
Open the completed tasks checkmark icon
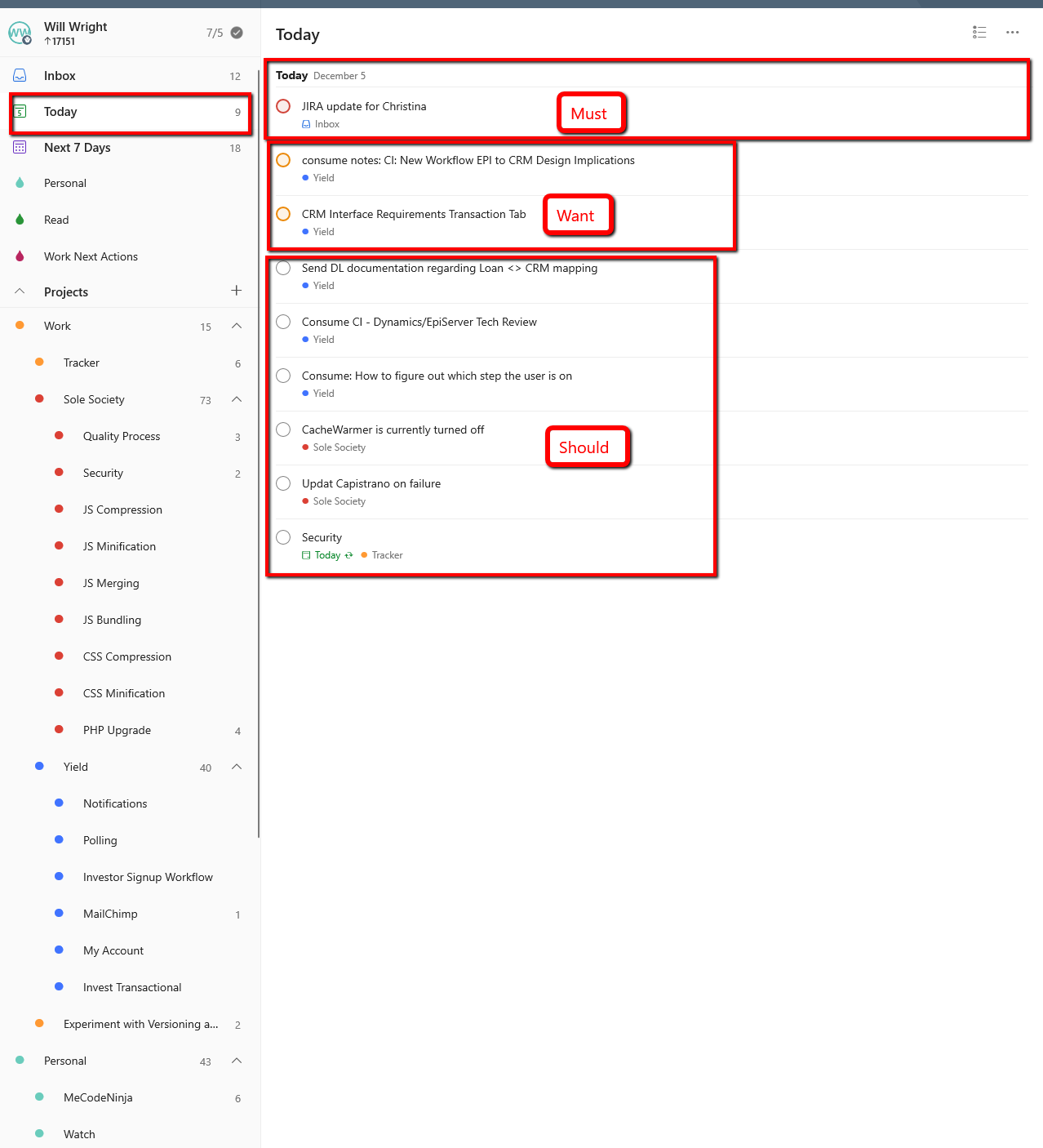pos(237,33)
